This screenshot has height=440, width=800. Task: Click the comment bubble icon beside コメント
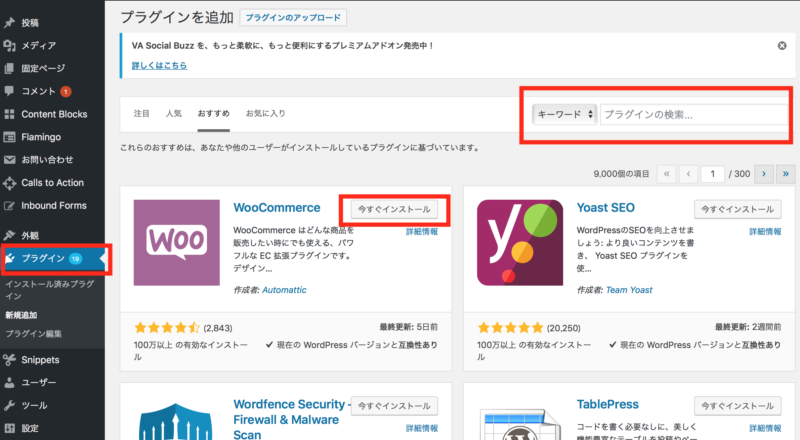pos(9,91)
